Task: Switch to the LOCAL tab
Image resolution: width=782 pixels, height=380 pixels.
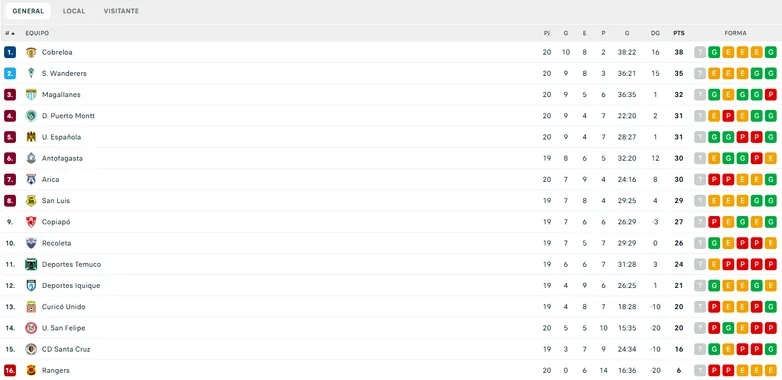Action: 74,11
